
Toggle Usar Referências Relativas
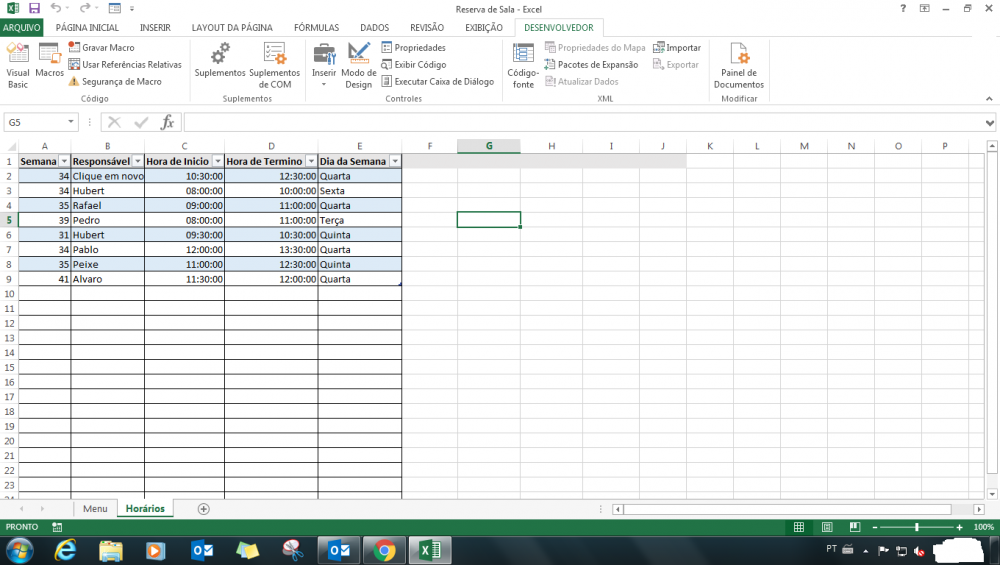[125, 65]
